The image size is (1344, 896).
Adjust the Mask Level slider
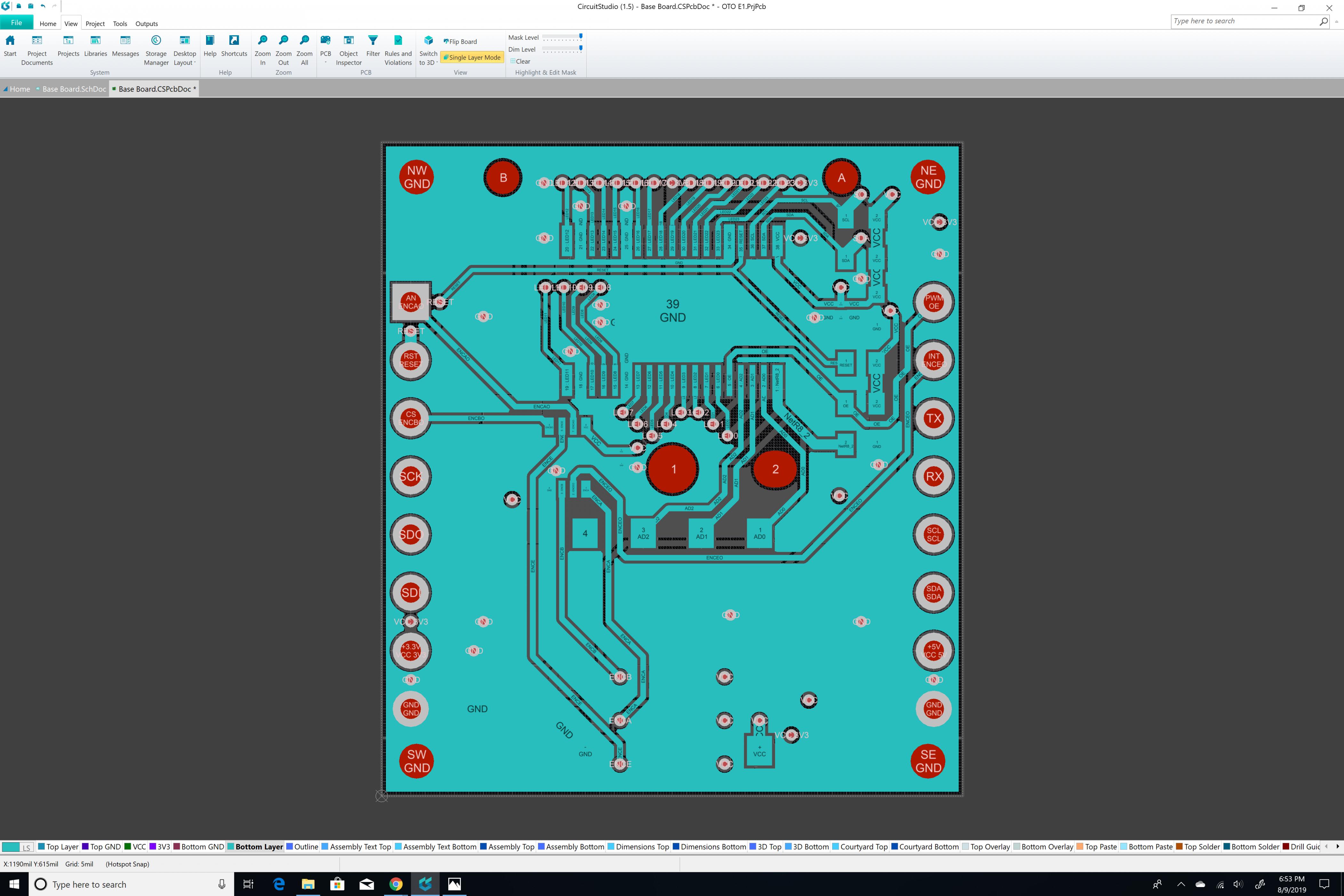point(562,37)
